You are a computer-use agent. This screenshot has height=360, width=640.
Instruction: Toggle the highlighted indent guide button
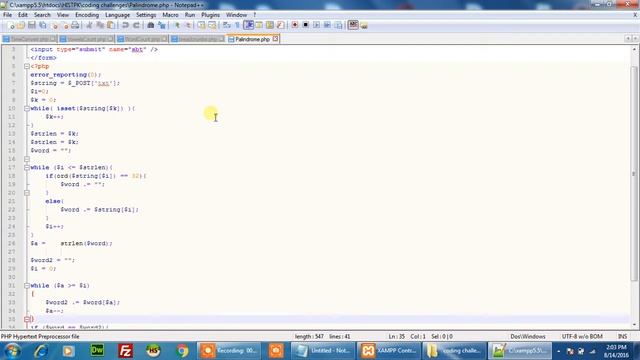(x=248, y=25)
